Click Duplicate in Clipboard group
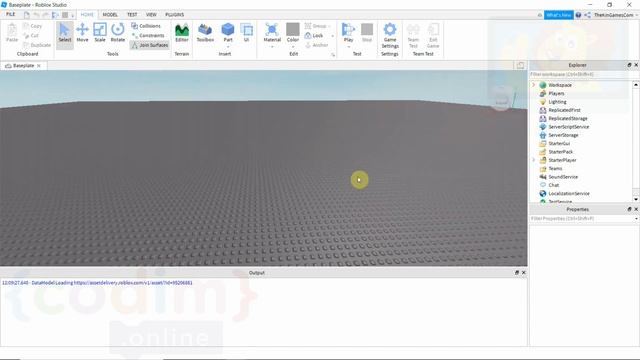The height and width of the screenshot is (360, 640). (37, 45)
